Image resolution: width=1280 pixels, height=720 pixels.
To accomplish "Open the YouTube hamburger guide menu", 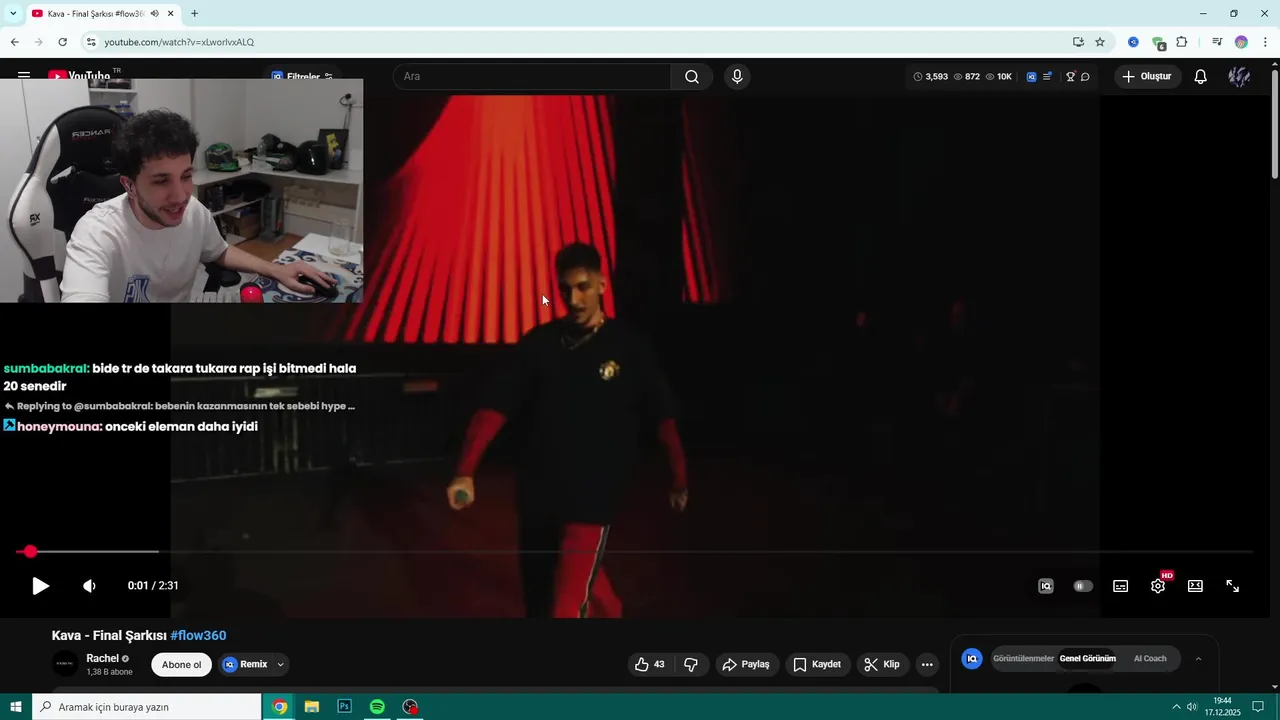I will [x=24, y=76].
